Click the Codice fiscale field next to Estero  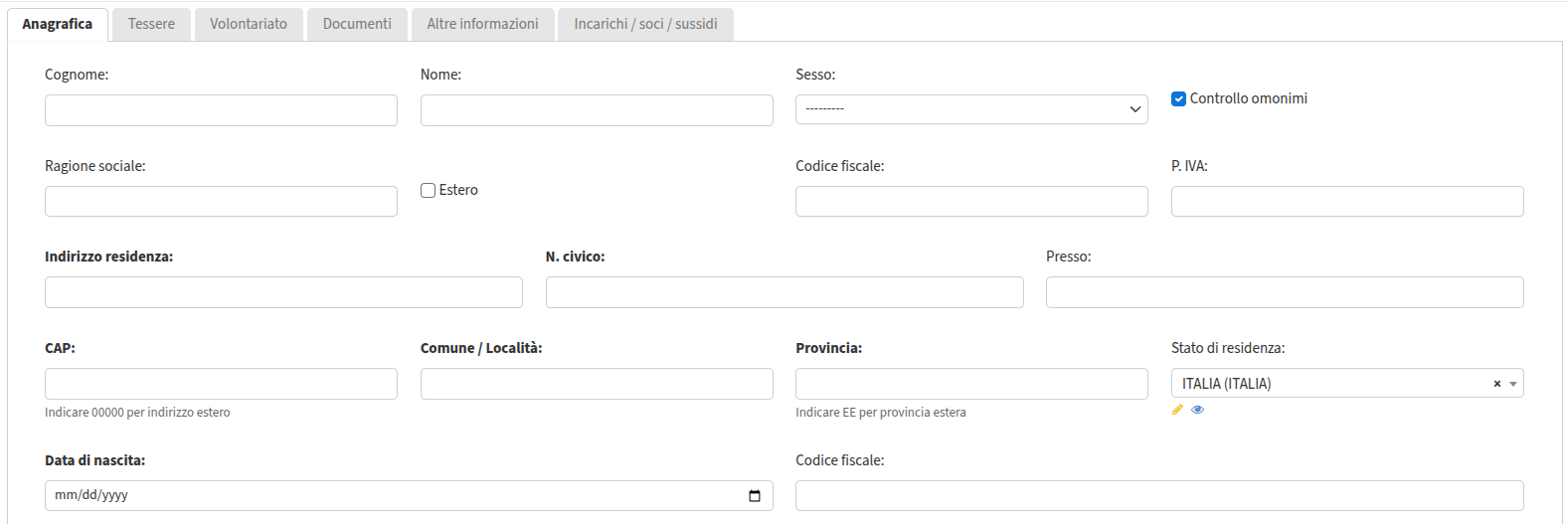pos(971,201)
